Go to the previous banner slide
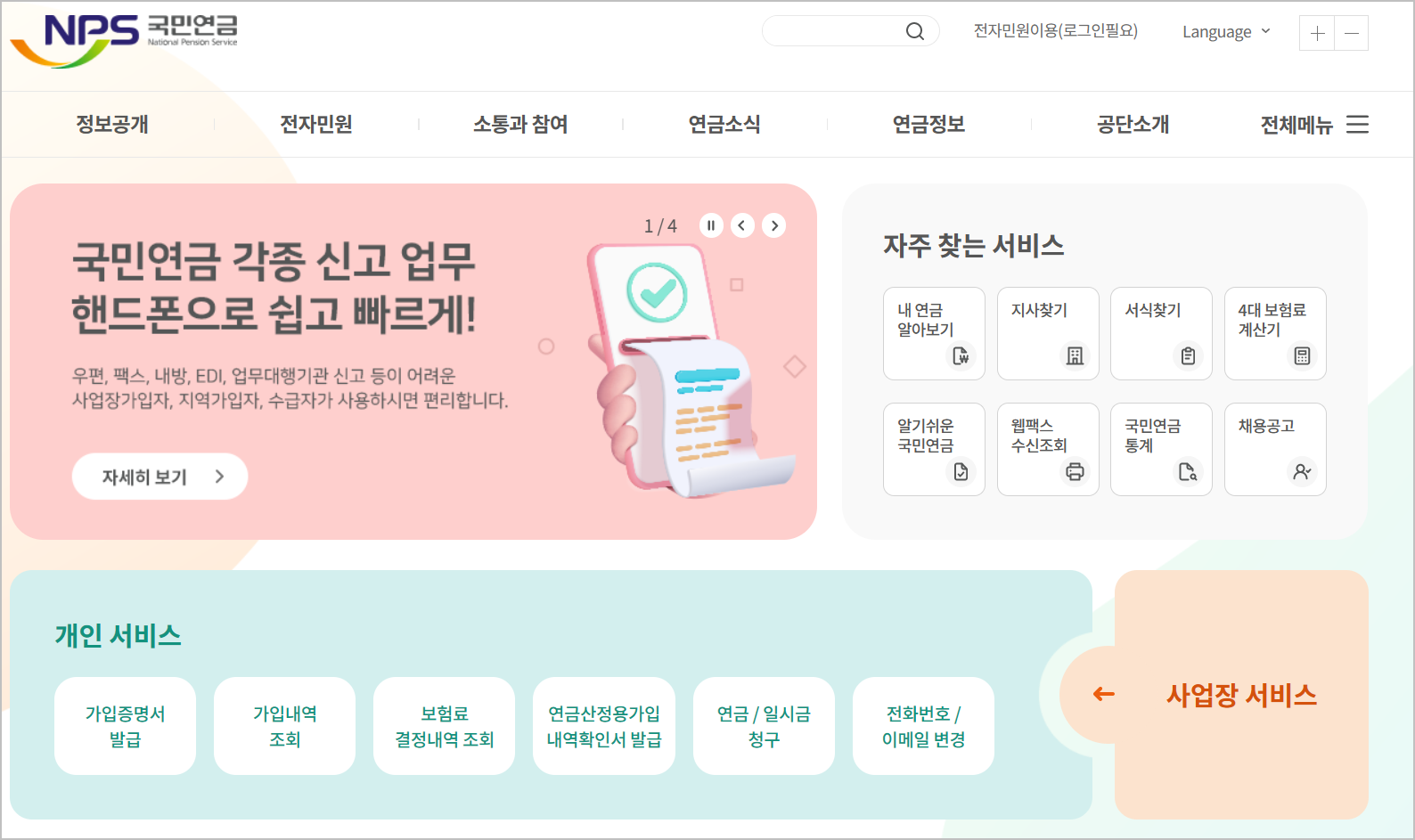The width and height of the screenshot is (1415, 840). point(742,225)
